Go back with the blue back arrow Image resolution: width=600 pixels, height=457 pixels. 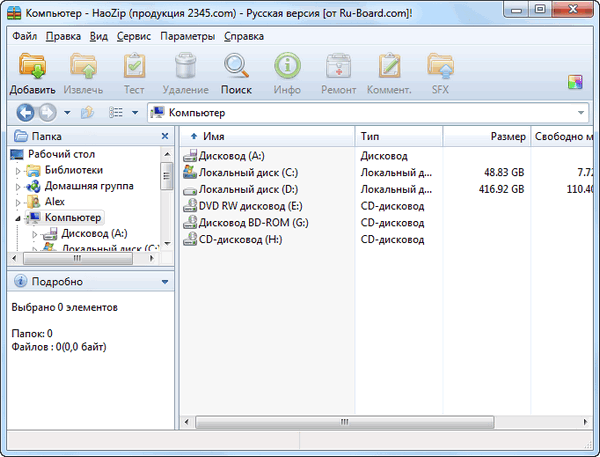[27, 112]
